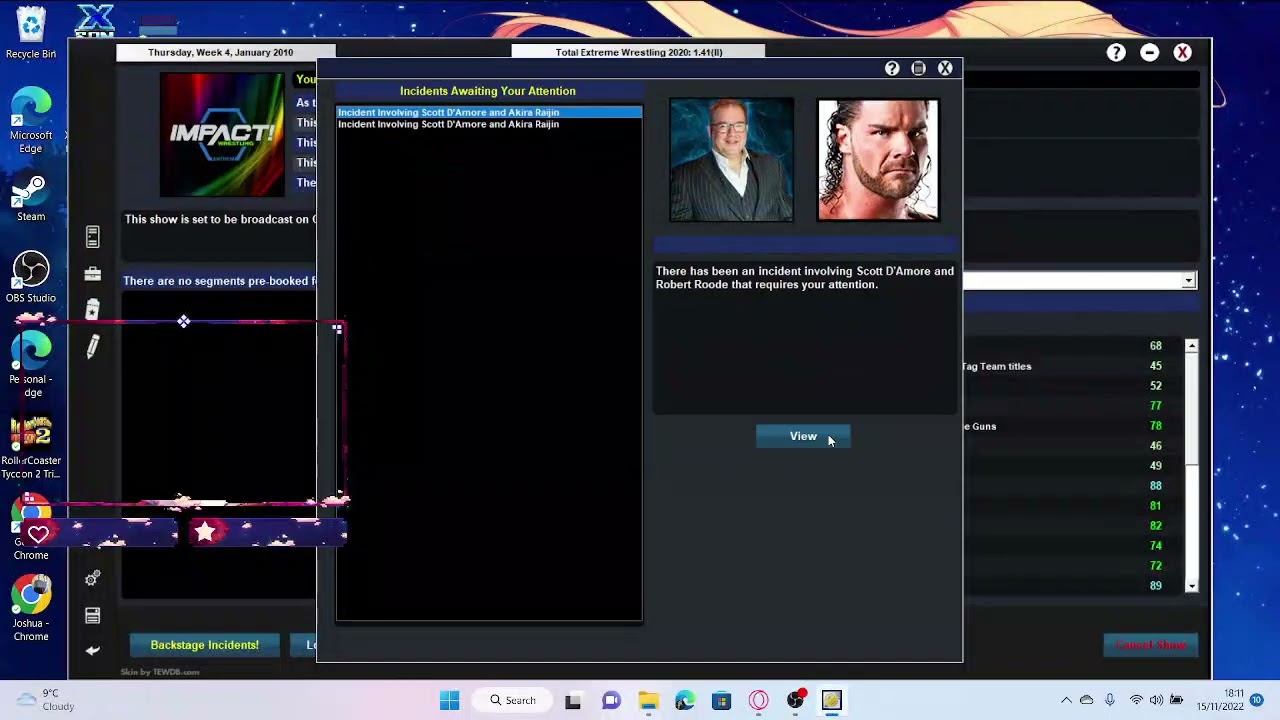Click the rating value 77

coord(1155,406)
